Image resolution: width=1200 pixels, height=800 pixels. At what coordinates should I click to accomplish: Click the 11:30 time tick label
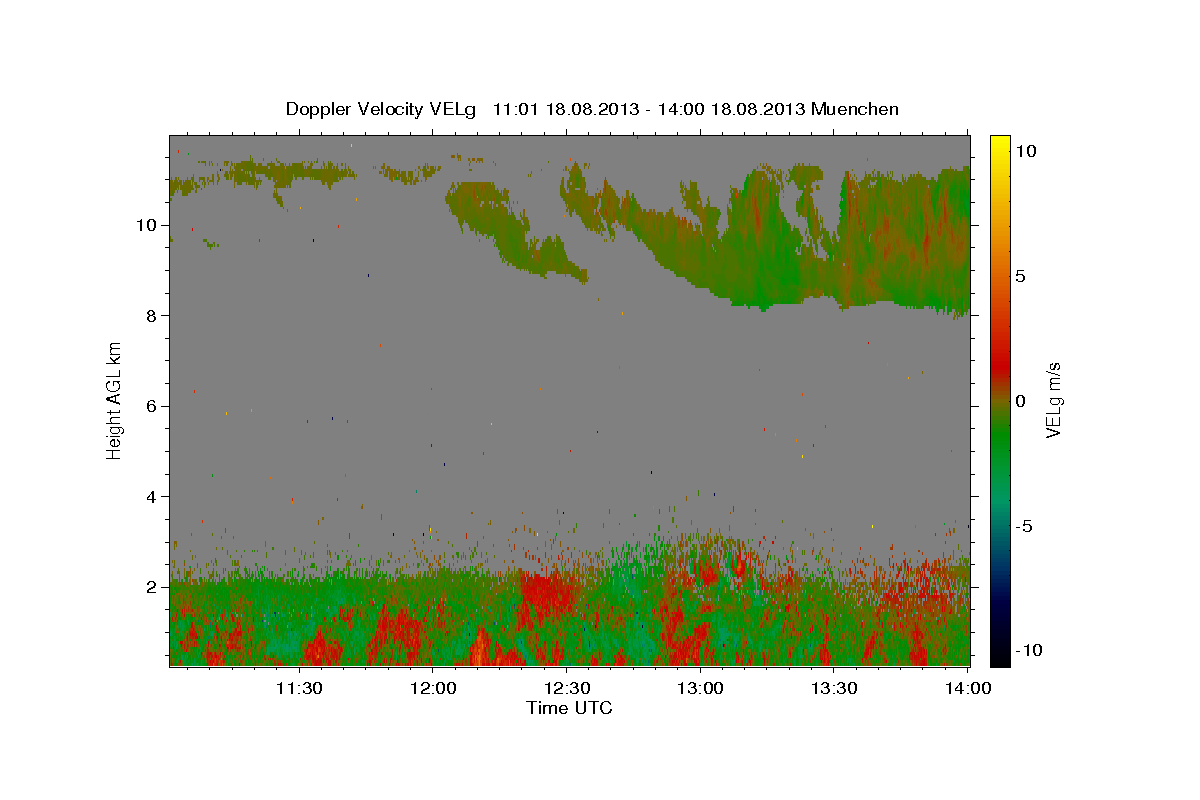tap(298, 688)
